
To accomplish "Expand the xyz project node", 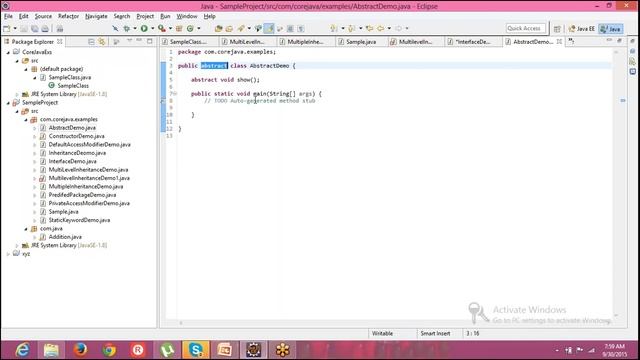I will pyautogui.click(x=8, y=254).
